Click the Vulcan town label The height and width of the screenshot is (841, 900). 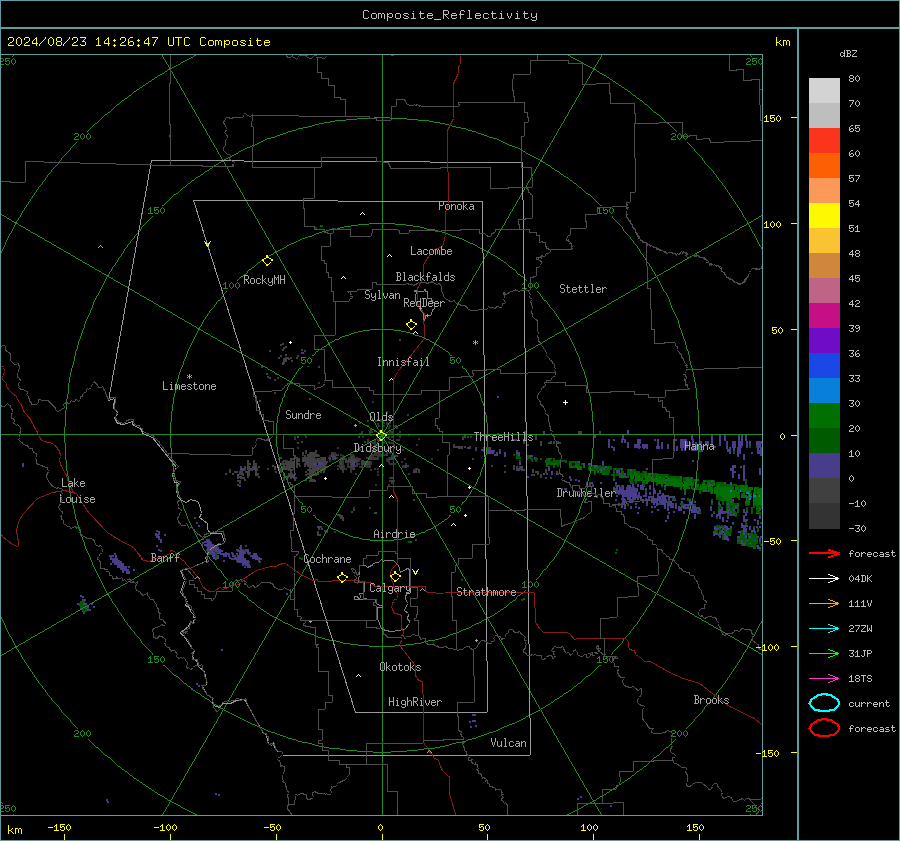(x=508, y=743)
